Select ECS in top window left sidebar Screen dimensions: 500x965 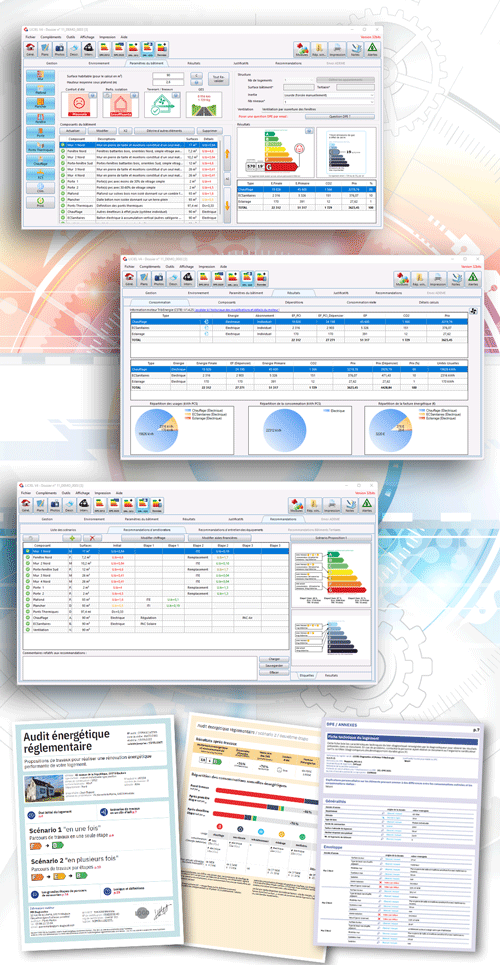pos(40,176)
